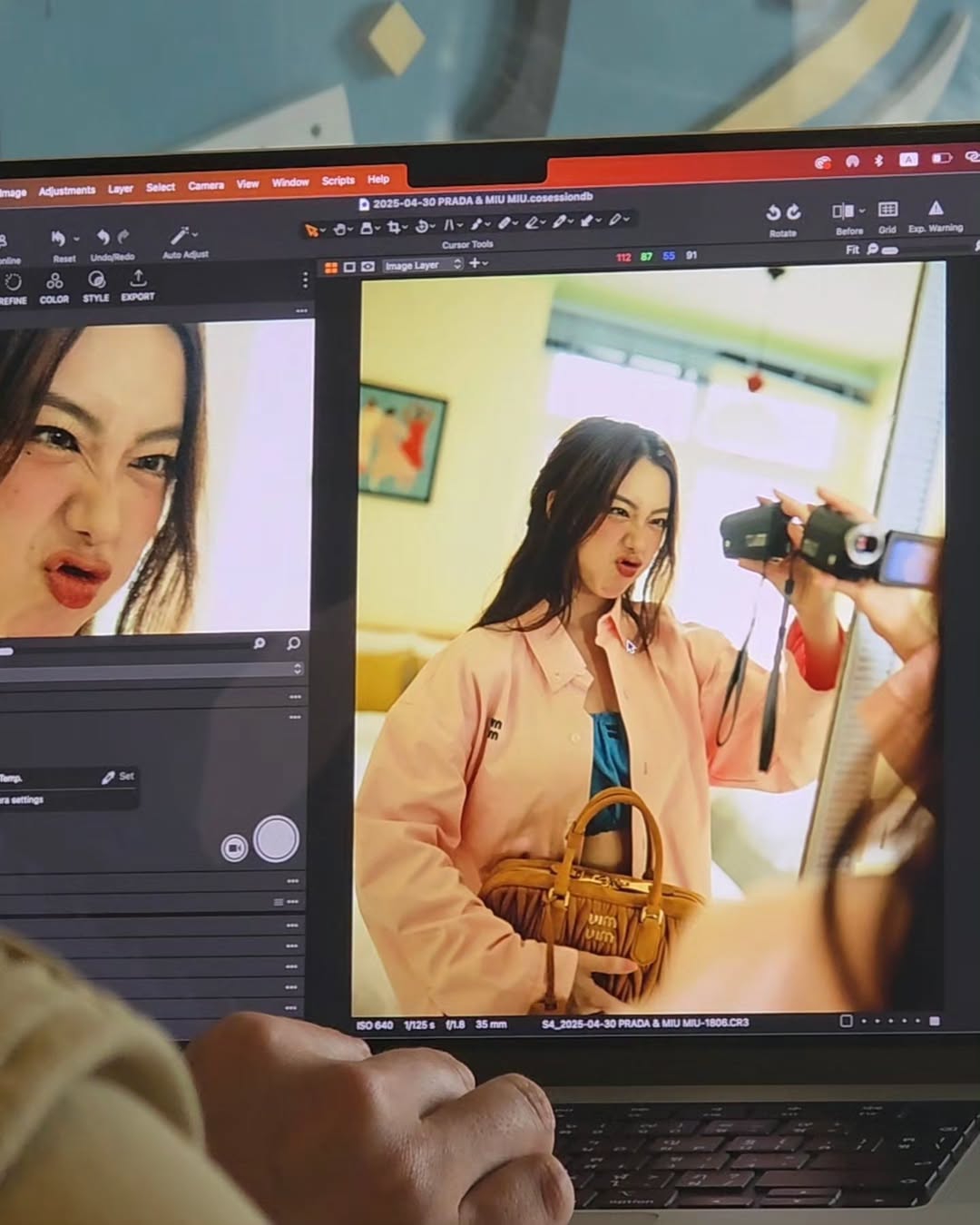Switch viewer to single view mode
This screenshot has height=1225, width=980.
click(349, 267)
